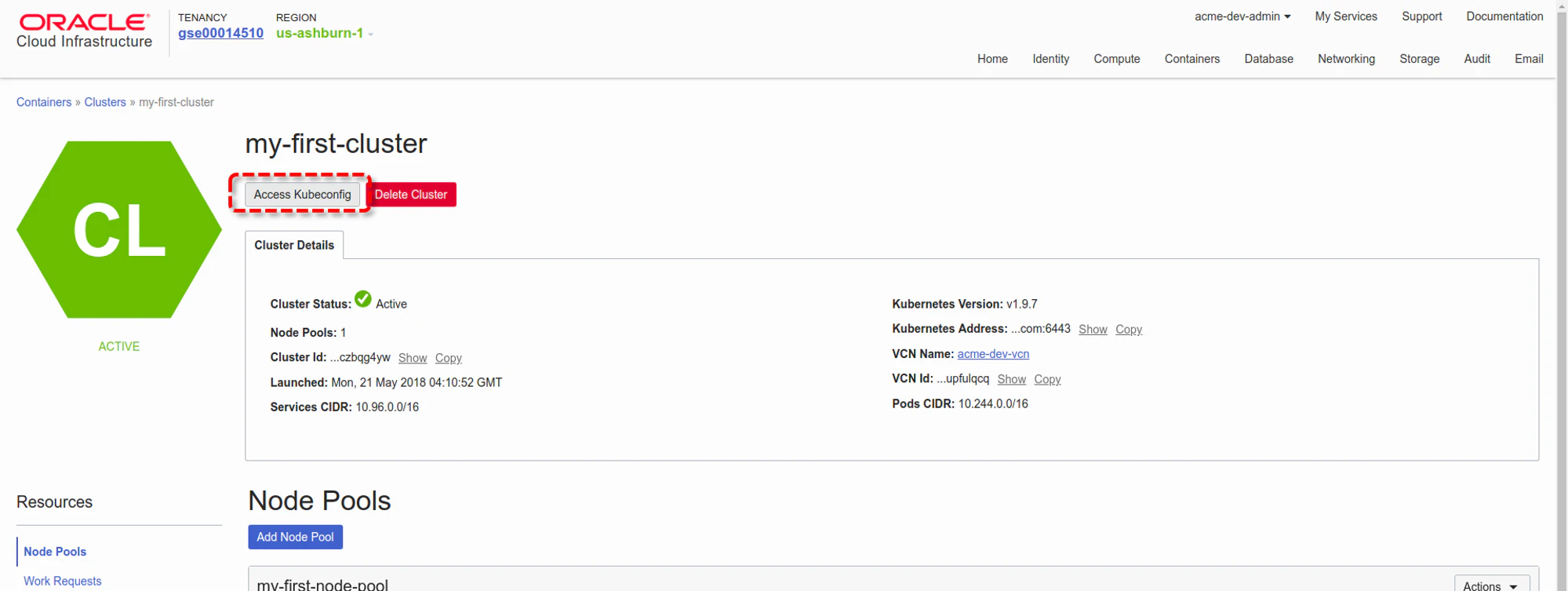
Task: Open the Database menu
Action: 1268,59
